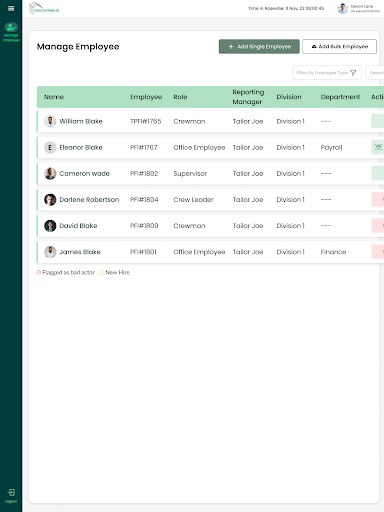Screen dimensions: 384x512
Task: Click William Blake's avatar photo
Action: [50, 121]
